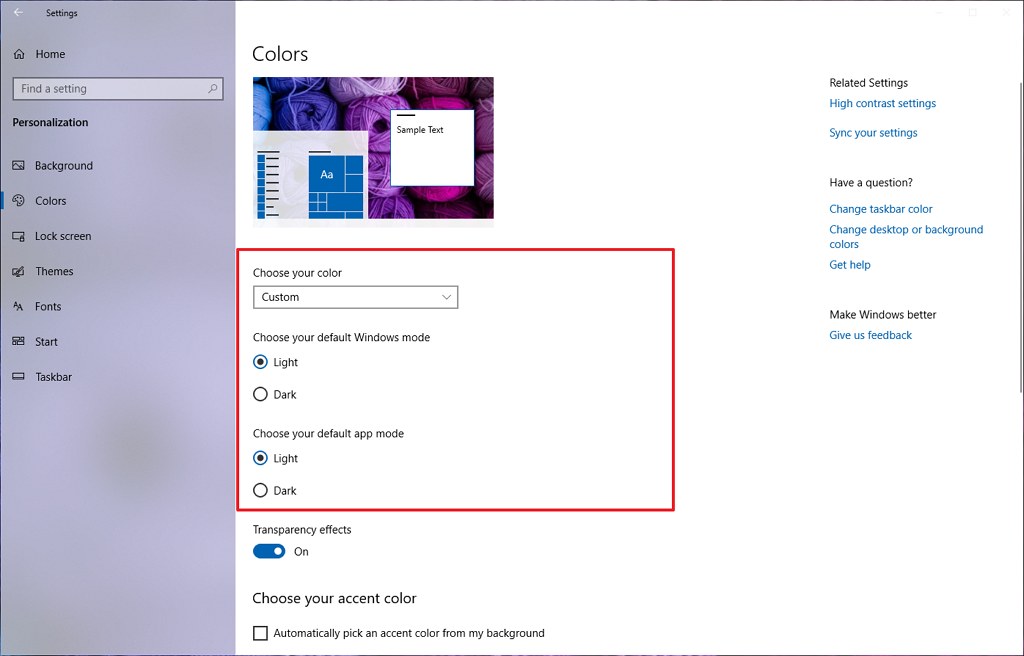
Task: Open Change desktop or background colors link
Action: (x=906, y=237)
